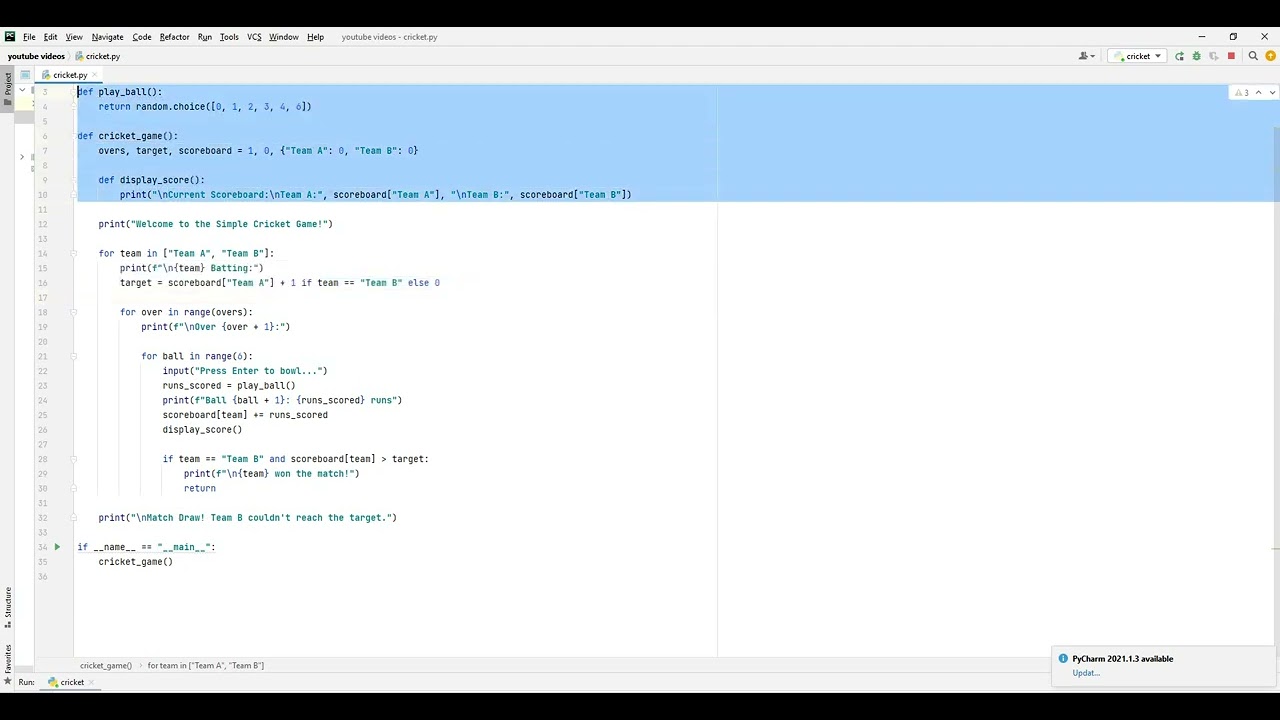This screenshot has height=720, width=1280.
Task: Fold the 'for team in' loop
Action: [x=73, y=253]
